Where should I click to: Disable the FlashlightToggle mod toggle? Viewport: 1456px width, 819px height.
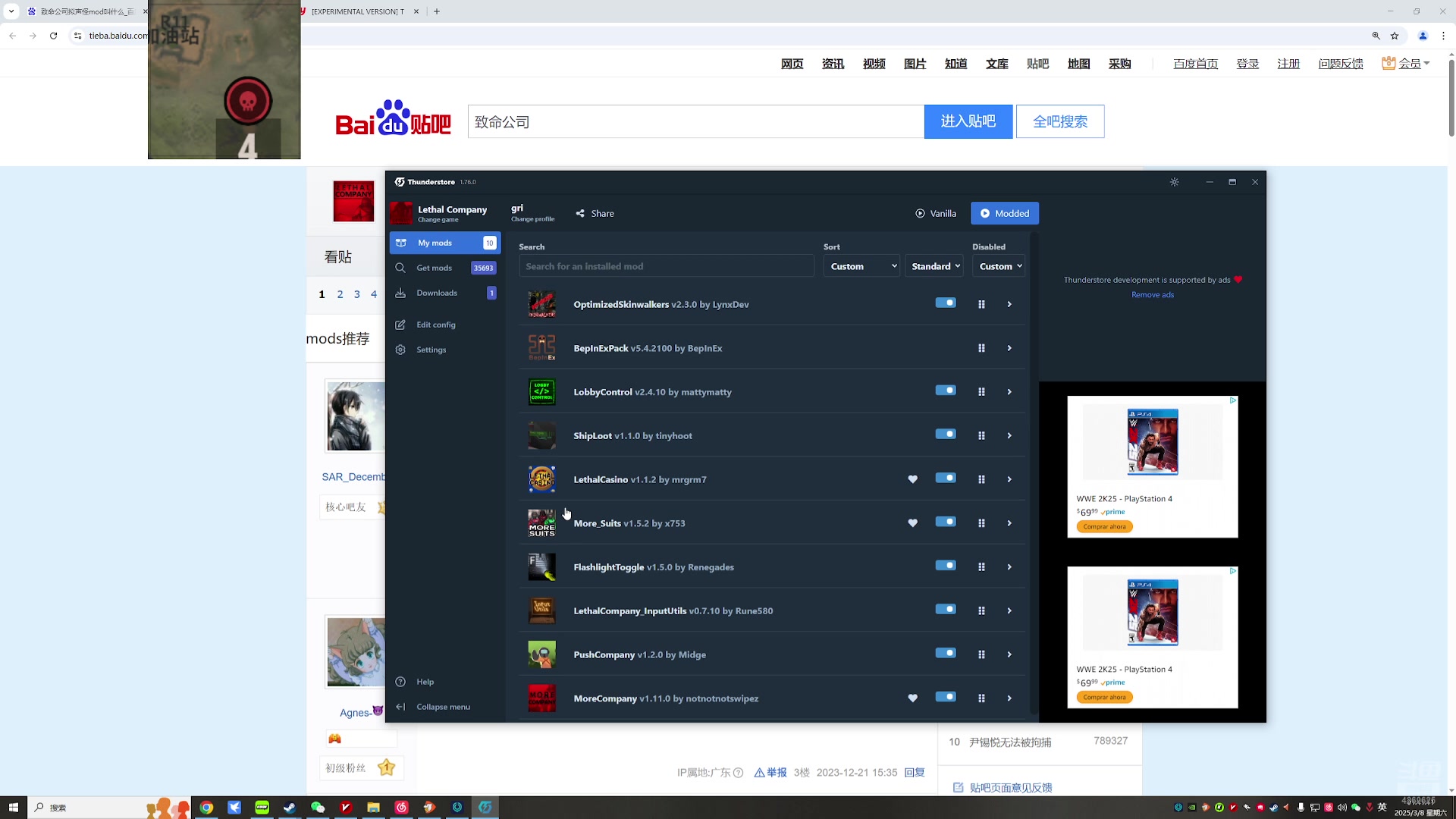945,566
